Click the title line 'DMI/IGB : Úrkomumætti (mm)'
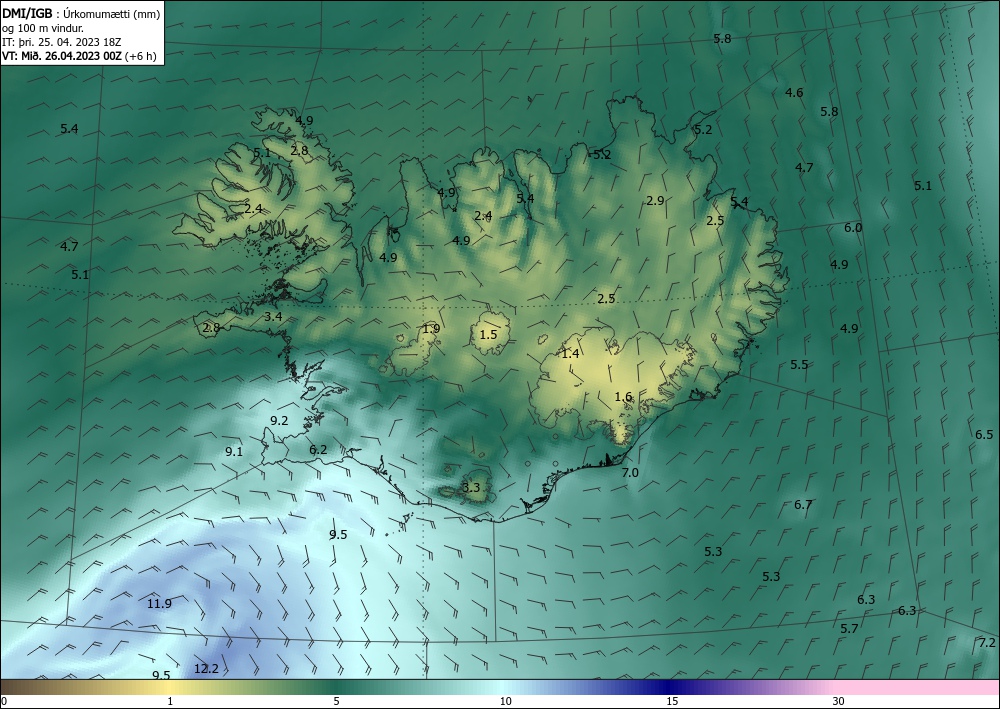This screenshot has height=709, width=1000. tap(81, 14)
